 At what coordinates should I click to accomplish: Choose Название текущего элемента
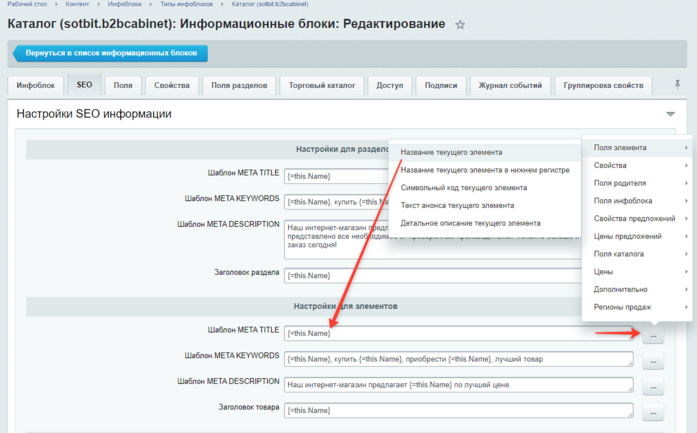485,152
